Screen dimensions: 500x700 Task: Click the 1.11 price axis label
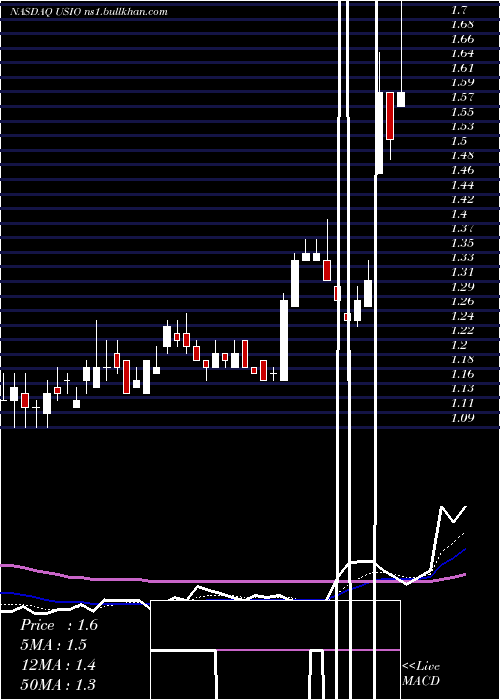pyautogui.click(x=462, y=403)
